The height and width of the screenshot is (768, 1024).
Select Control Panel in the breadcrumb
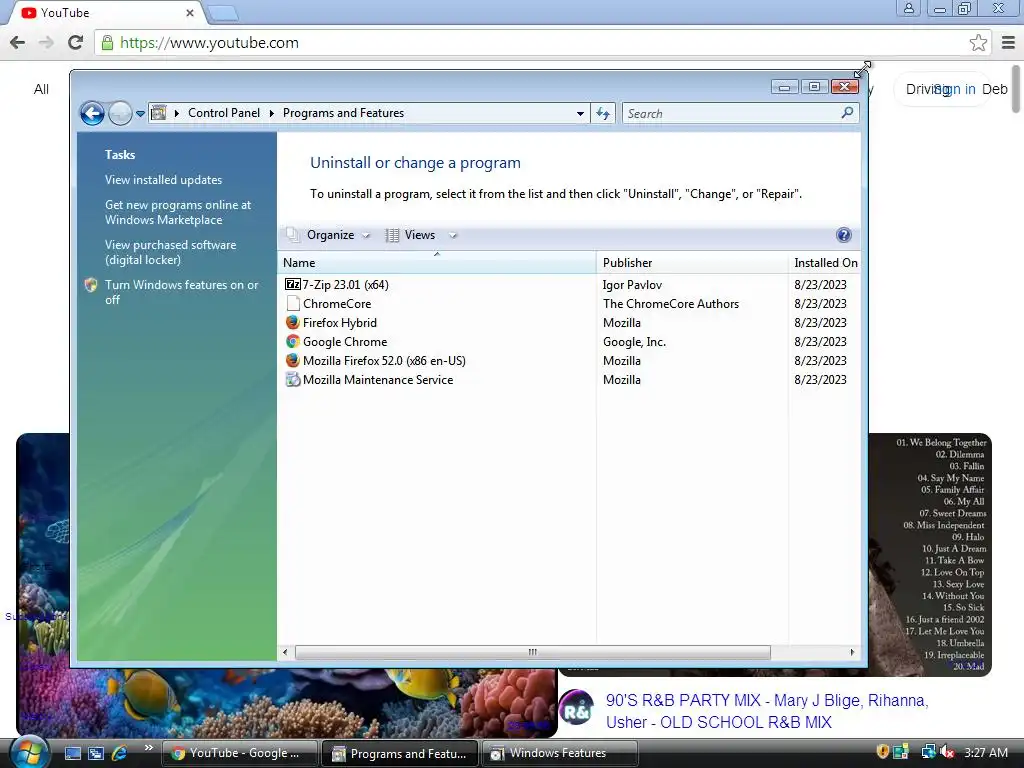click(224, 113)
